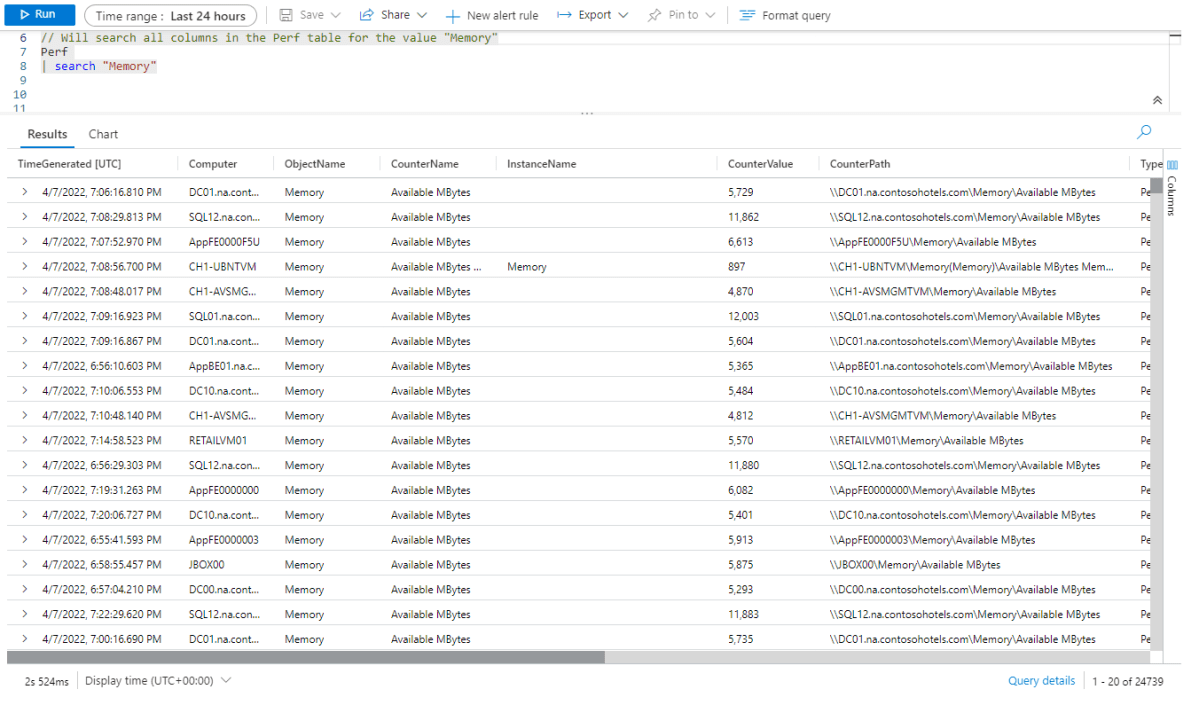Open the Query details link
1199x705 pixels.
(1041, 680)
